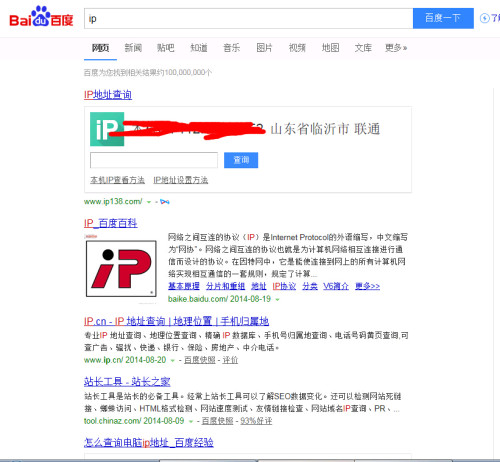This screenshot has height=462, width=500.
Task: Open the 基本原理 sublink
Action: [184, 286]
